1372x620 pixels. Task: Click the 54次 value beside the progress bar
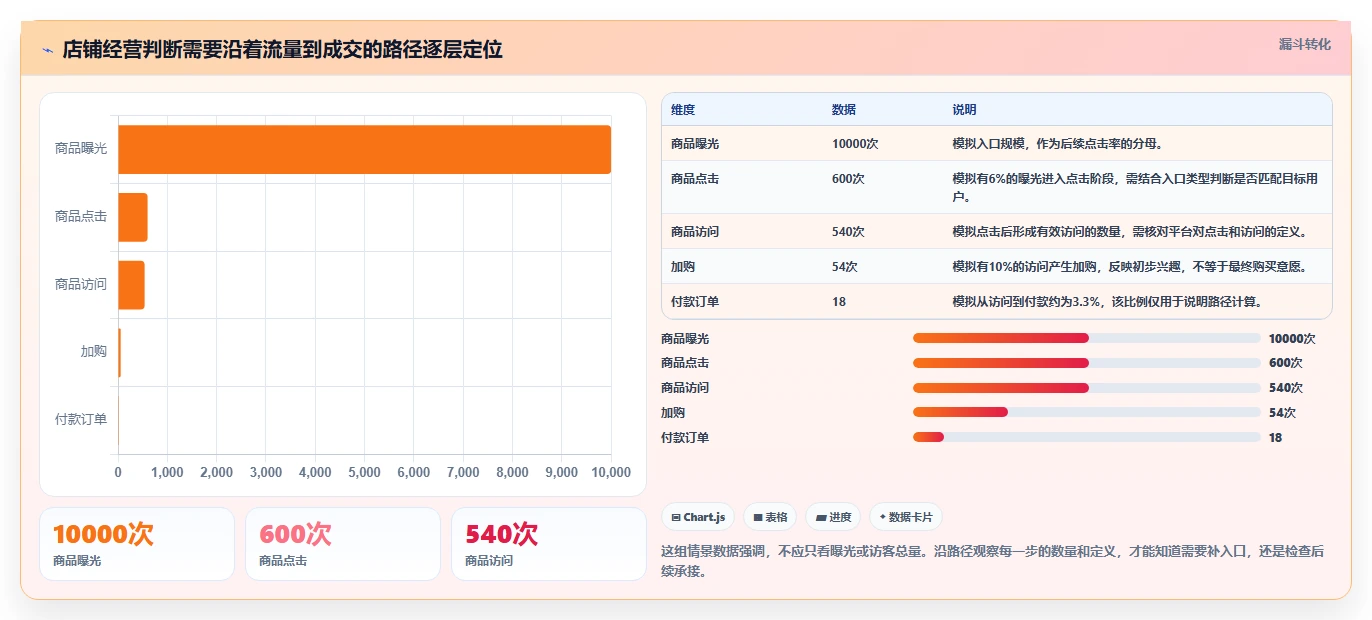click(1282, 412)
